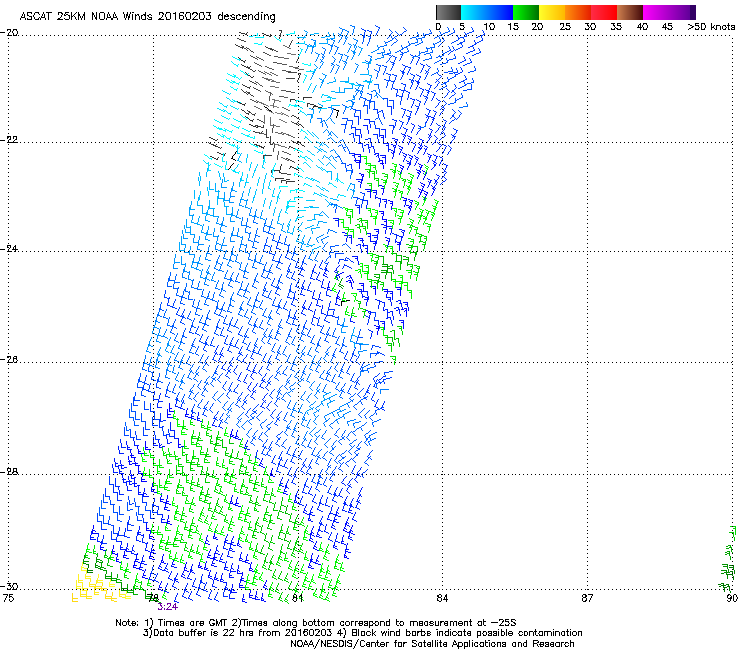Click the -28 latitude axis label
Viewport: 740px width, 650px height.
point(9,472)
